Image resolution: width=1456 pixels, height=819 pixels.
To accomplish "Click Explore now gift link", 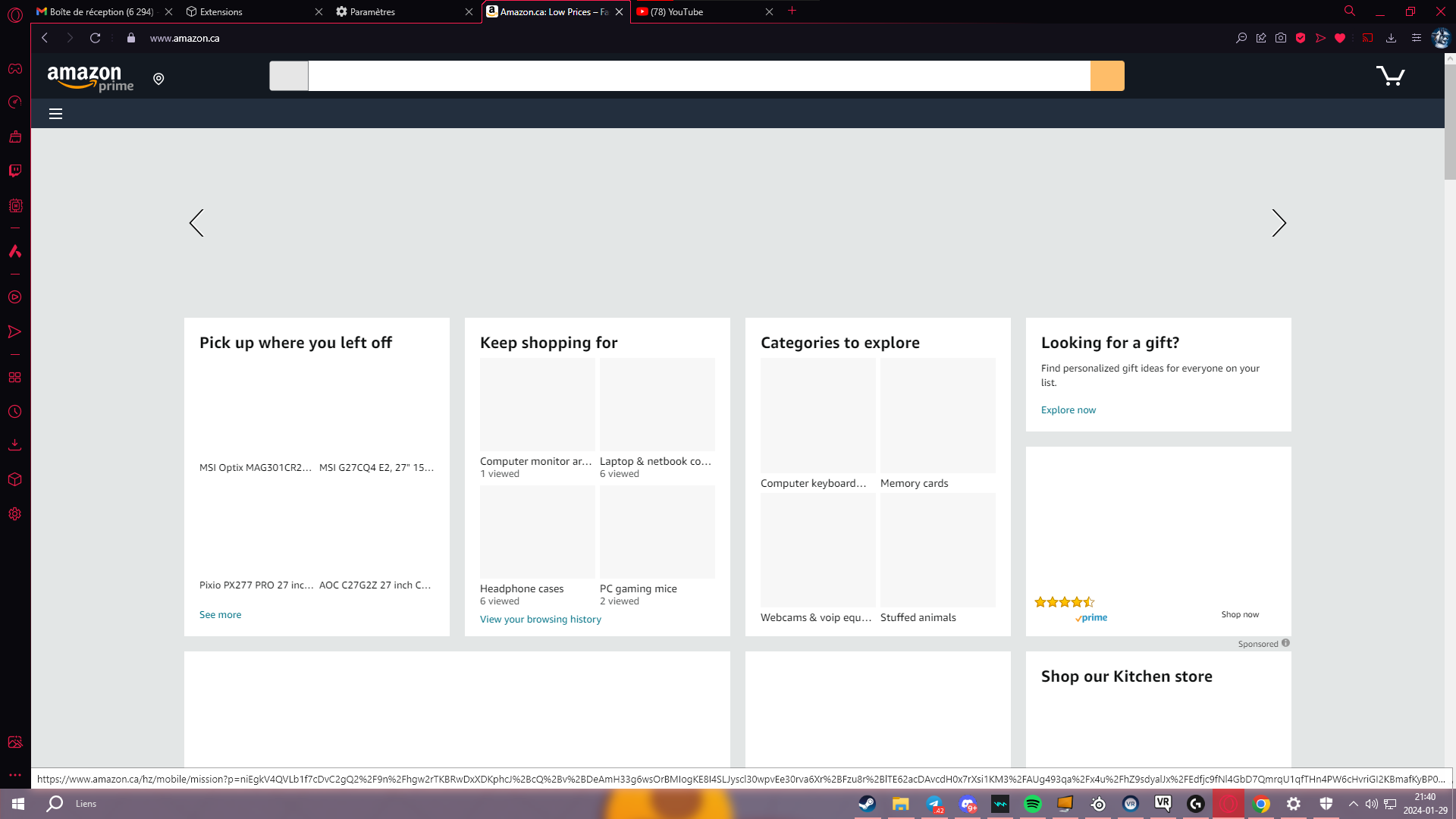I will click(1068, 410).
